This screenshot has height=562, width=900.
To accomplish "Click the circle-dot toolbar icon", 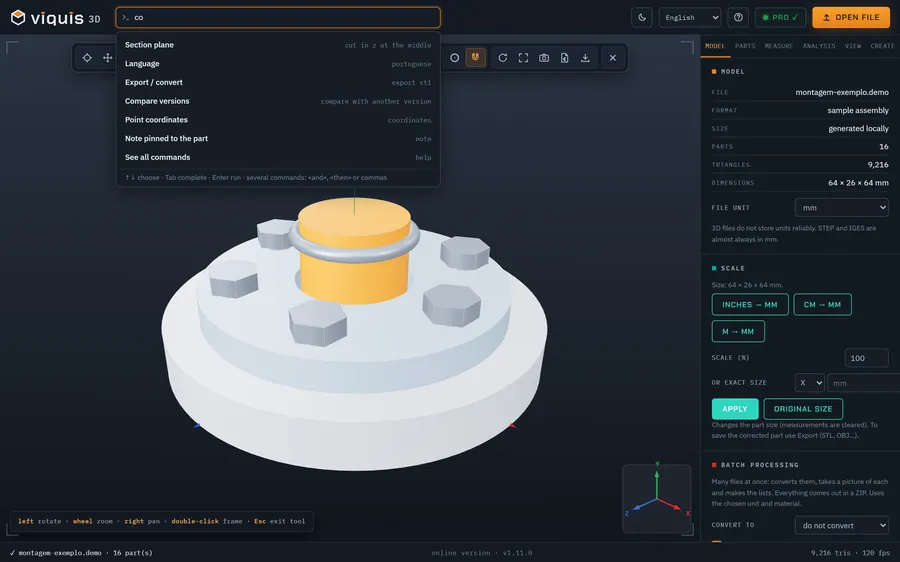I will pos(455,58).
